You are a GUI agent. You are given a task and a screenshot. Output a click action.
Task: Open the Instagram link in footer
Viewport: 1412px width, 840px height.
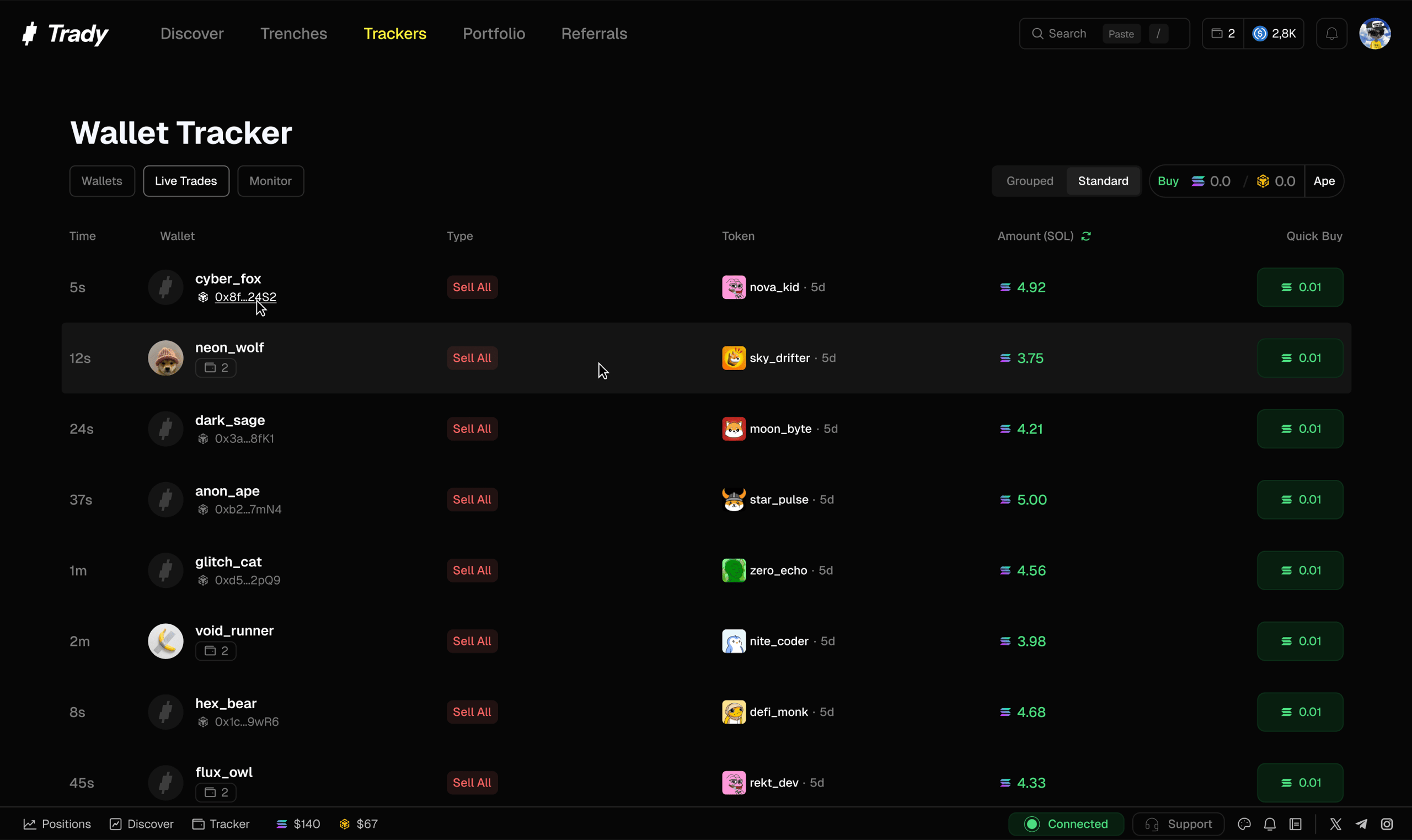click(1387, 823)
